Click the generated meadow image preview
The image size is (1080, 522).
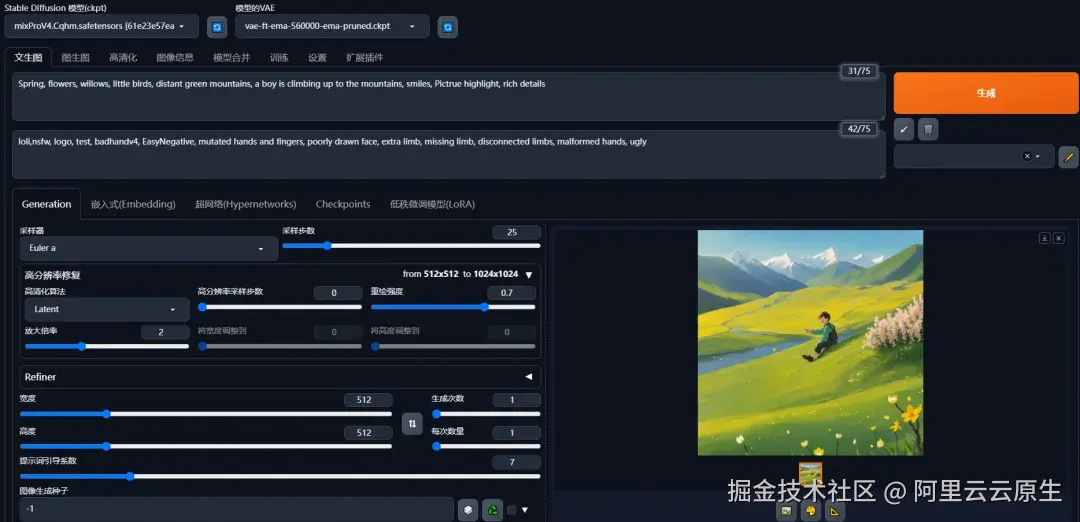click(x=810, y=342)
